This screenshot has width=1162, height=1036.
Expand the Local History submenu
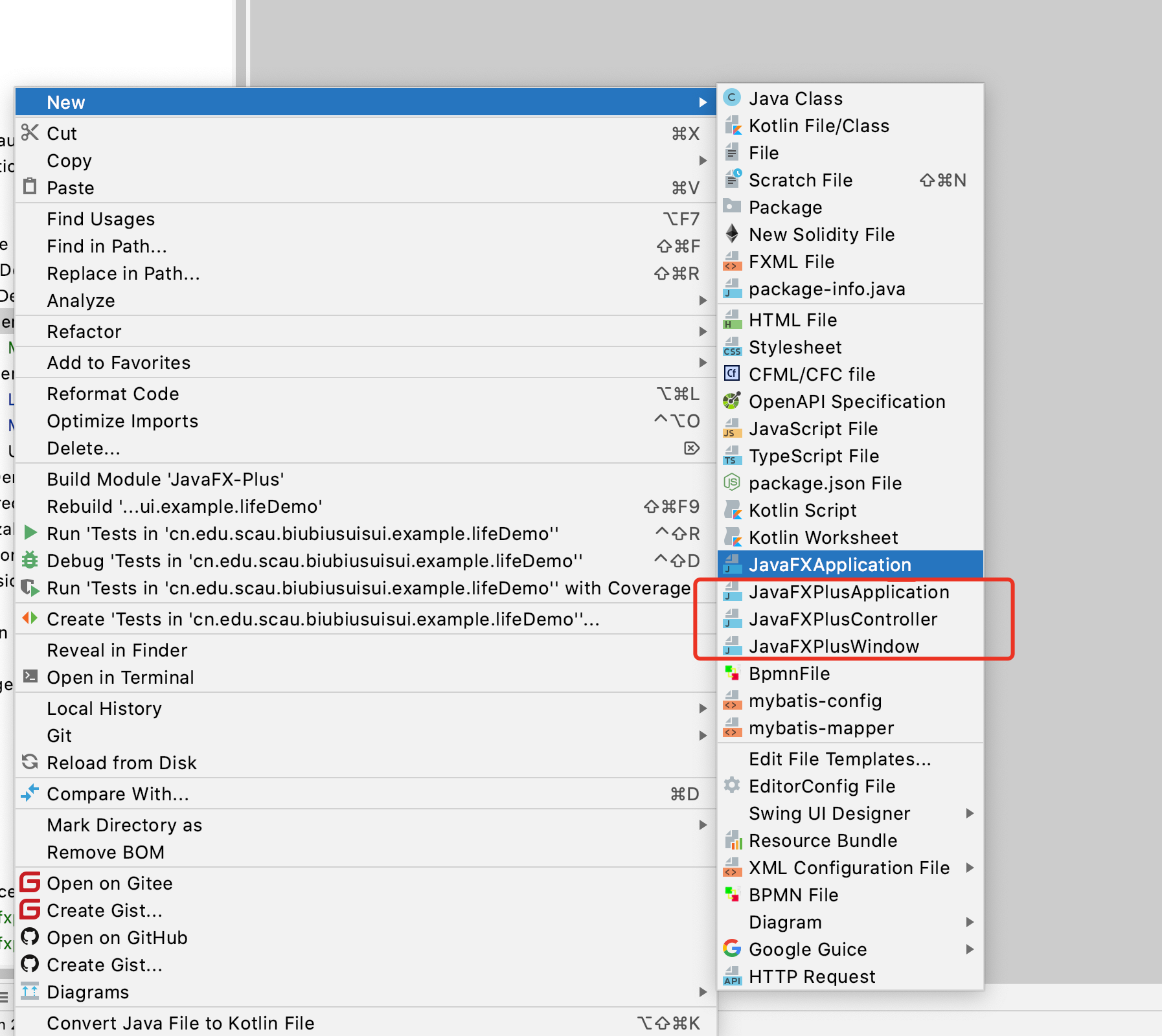pyautogui.click(x=703, y=708)
